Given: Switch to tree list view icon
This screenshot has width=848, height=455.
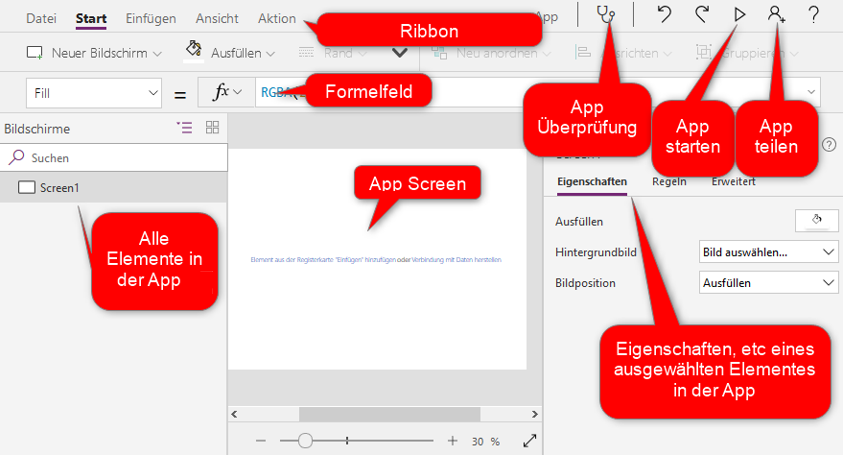Looking at the screenshot, I should tap(184, 128).
